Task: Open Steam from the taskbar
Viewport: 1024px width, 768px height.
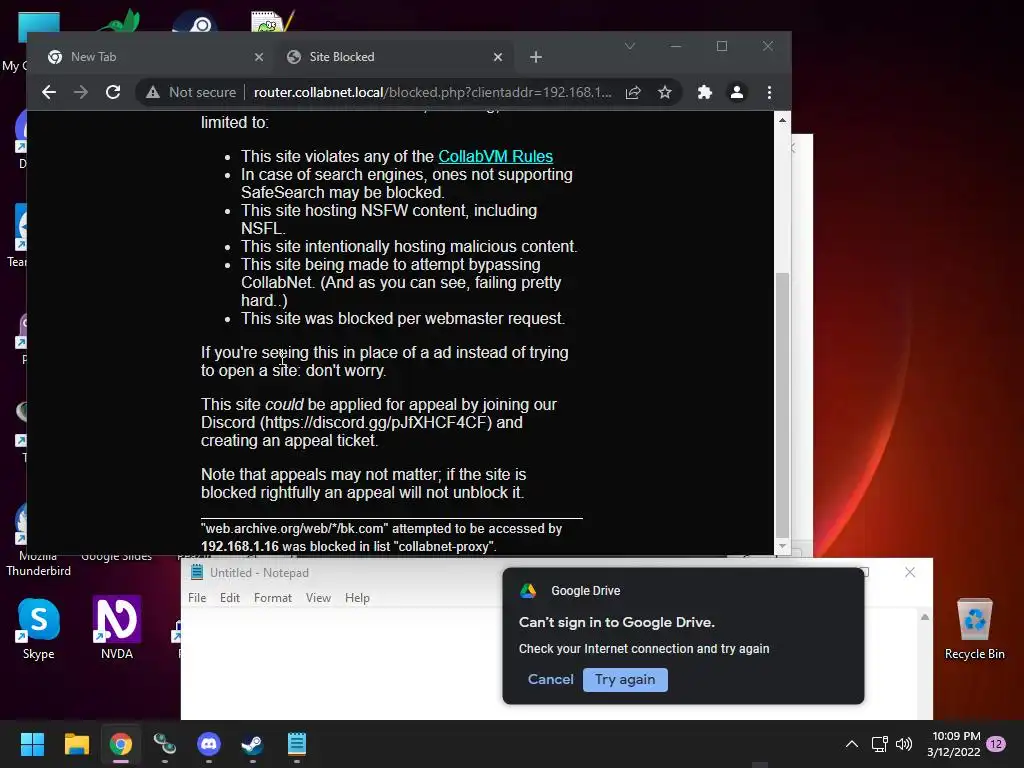Action: (253, 744)
